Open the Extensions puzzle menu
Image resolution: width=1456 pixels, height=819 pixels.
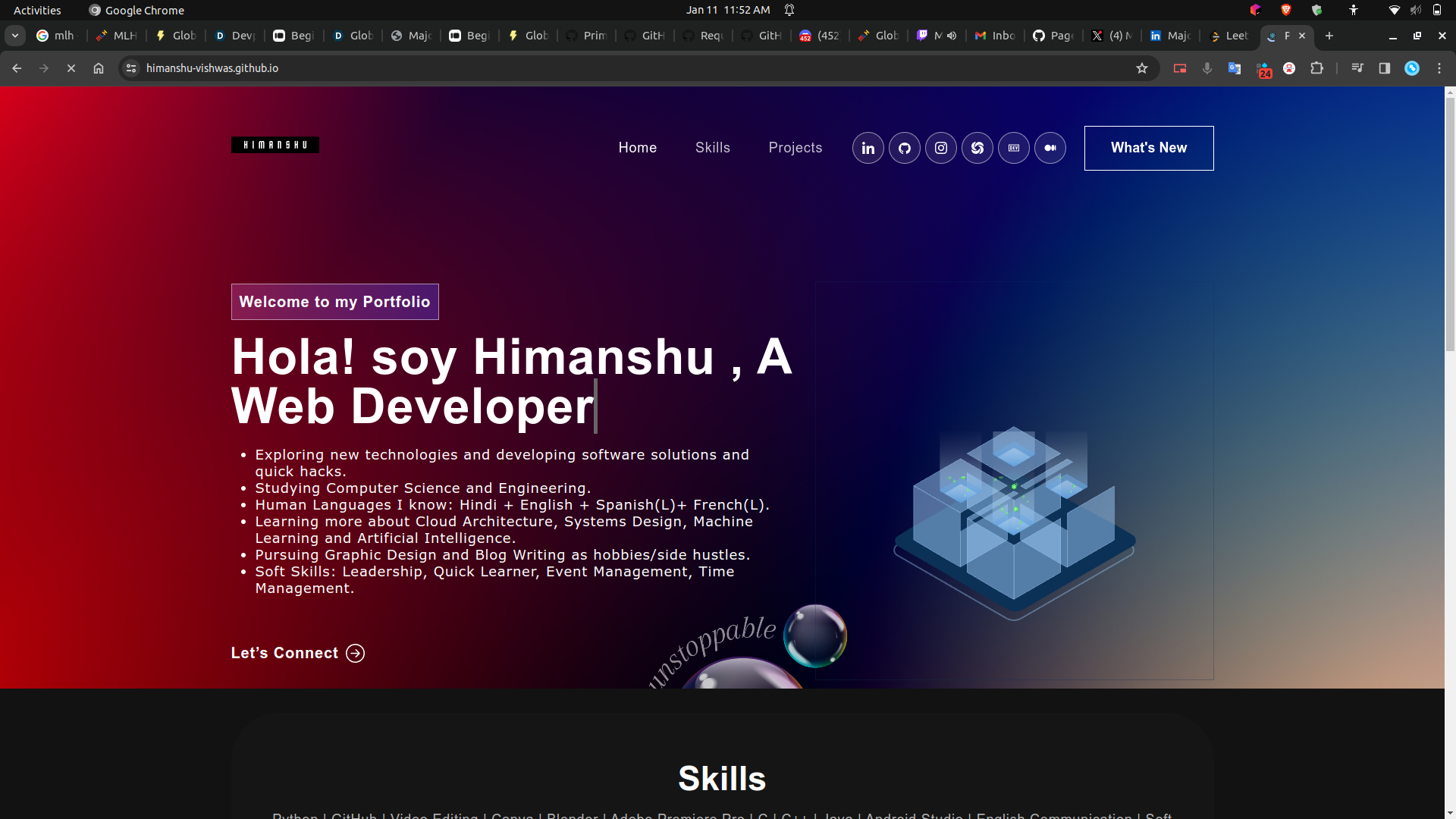(1316, 68)
